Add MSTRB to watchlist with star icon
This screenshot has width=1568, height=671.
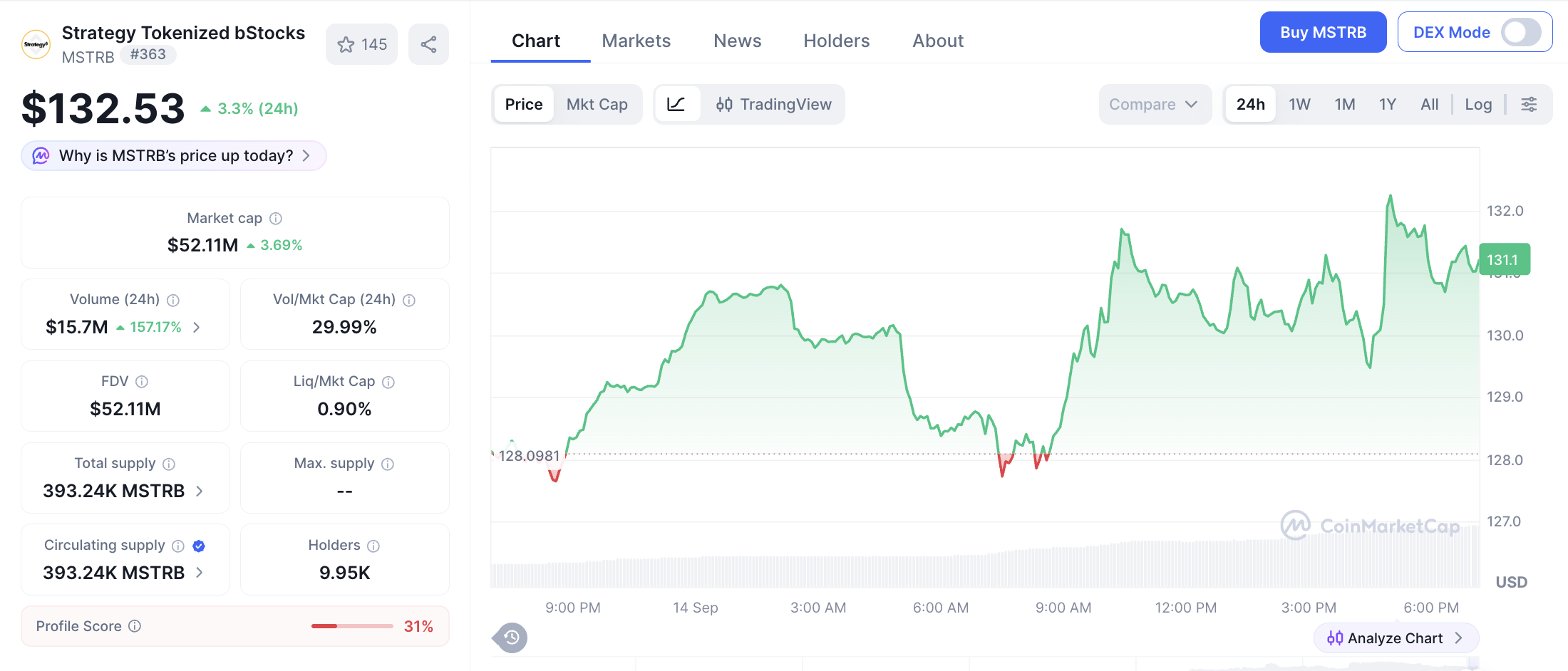coord(361,44)
